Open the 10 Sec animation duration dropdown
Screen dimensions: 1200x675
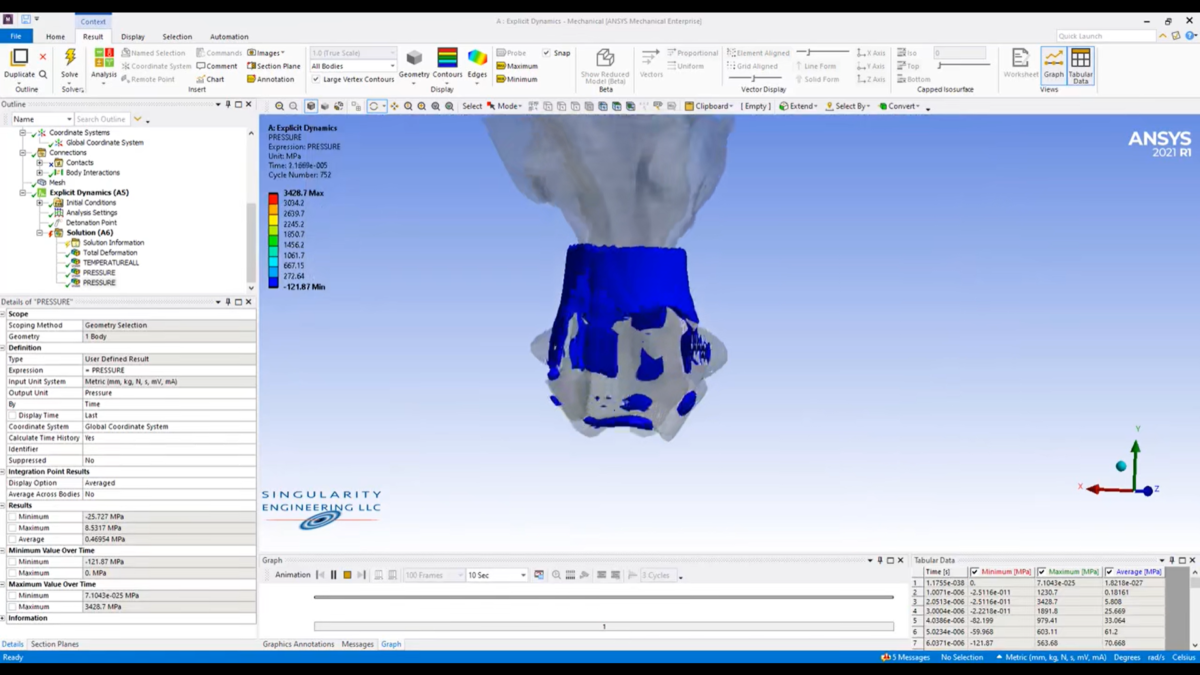(497, 575)
